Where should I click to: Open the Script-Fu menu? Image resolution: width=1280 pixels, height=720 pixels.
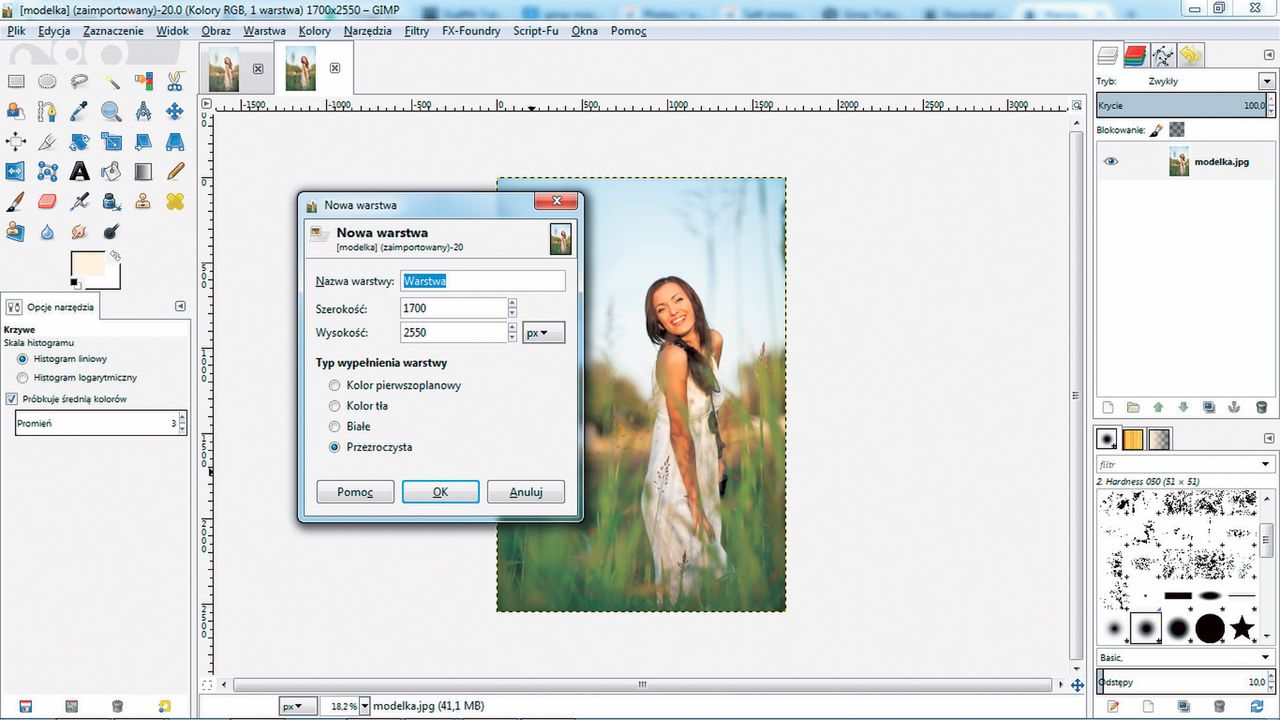pyautogui.click(x=536, y=31)
